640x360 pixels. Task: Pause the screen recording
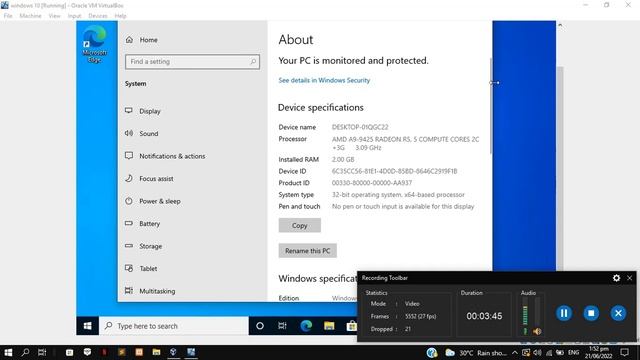[564, 313]
